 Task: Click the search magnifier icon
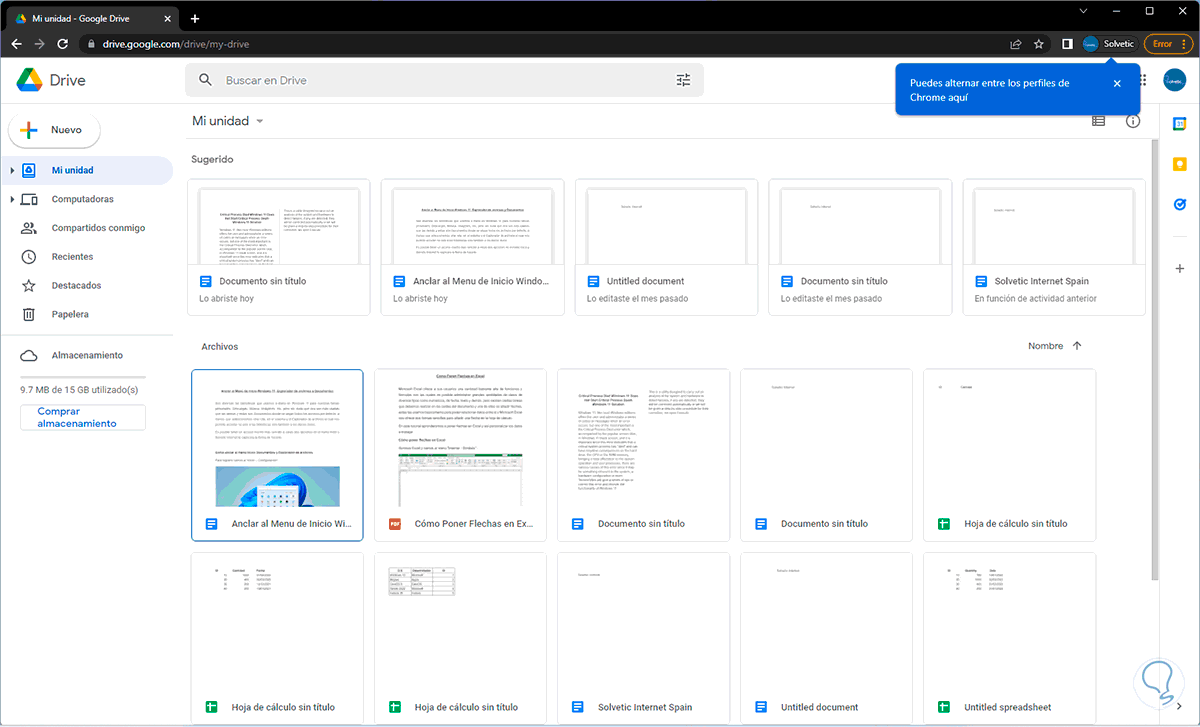pos(206,80)
